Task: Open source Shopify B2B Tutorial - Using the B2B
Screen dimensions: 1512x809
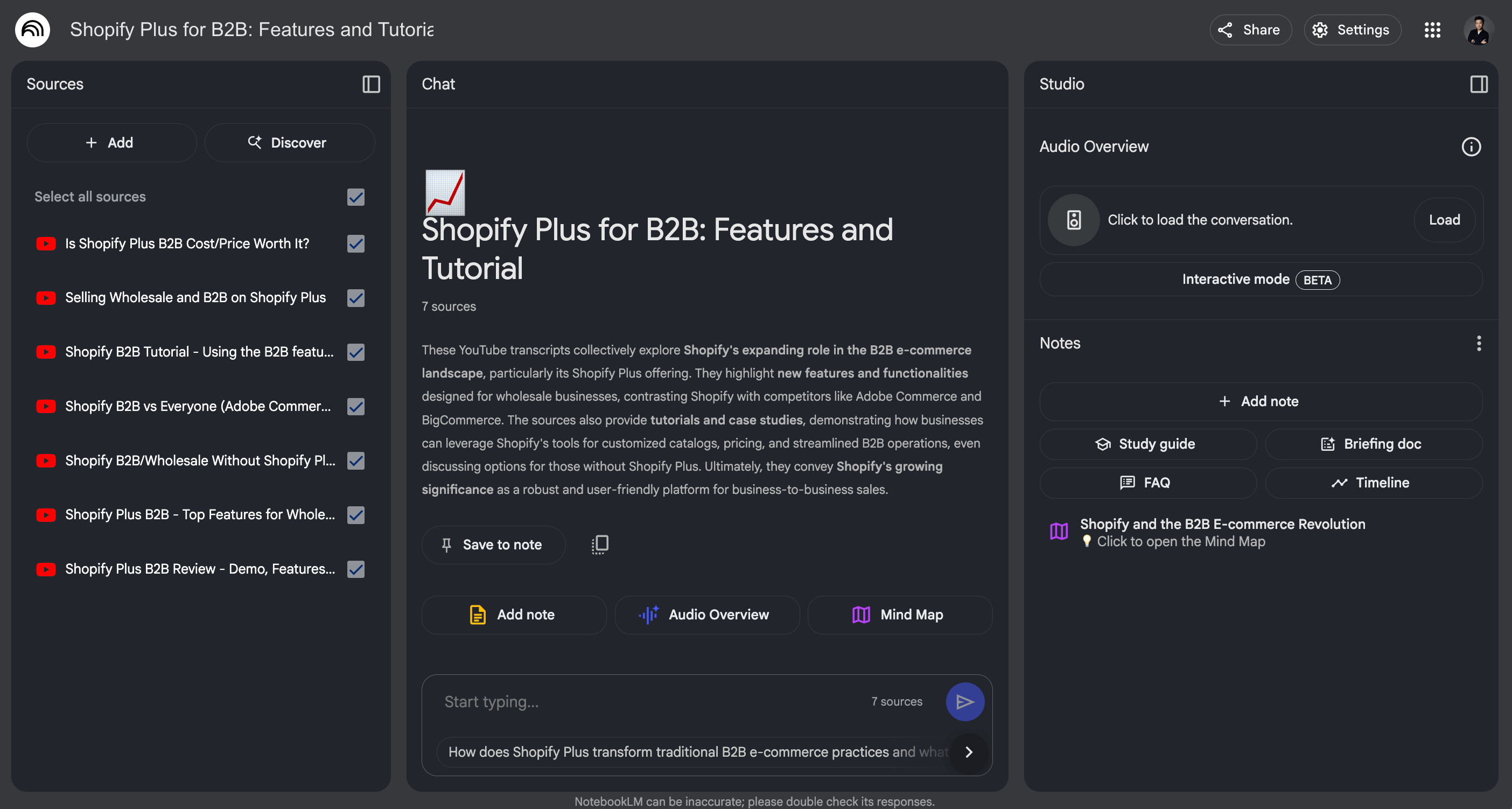Action: tap(200, 352)
